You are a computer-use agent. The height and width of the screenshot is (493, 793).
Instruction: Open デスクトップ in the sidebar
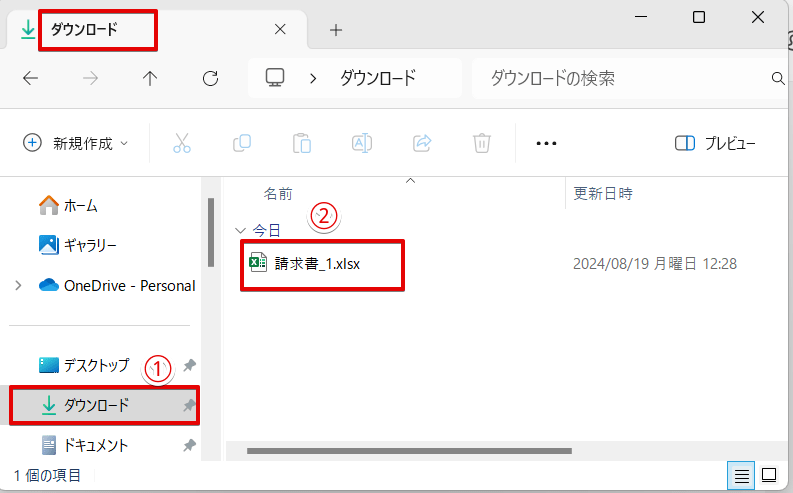click(x=84, y=365)
